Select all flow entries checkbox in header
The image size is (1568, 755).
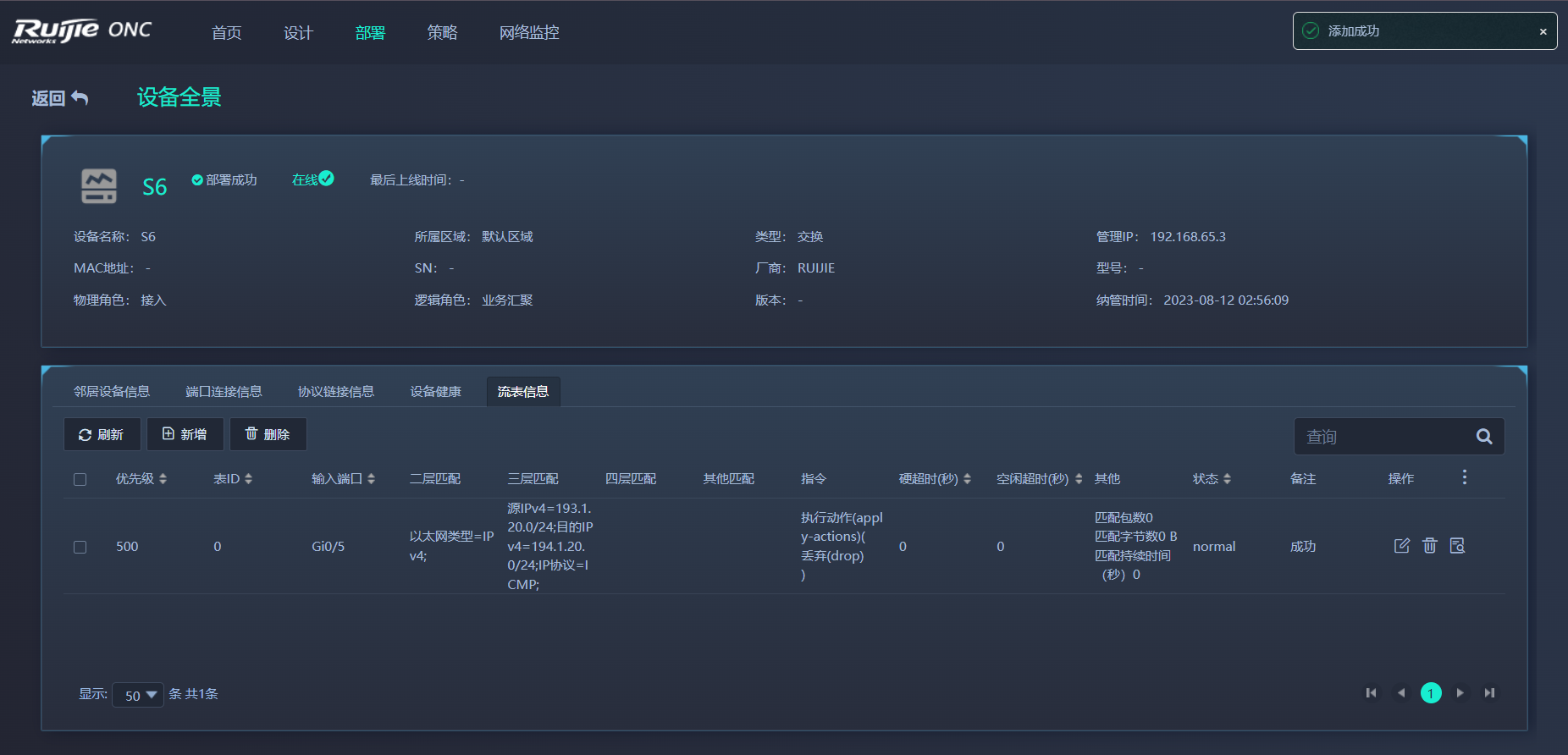[80, 479]
